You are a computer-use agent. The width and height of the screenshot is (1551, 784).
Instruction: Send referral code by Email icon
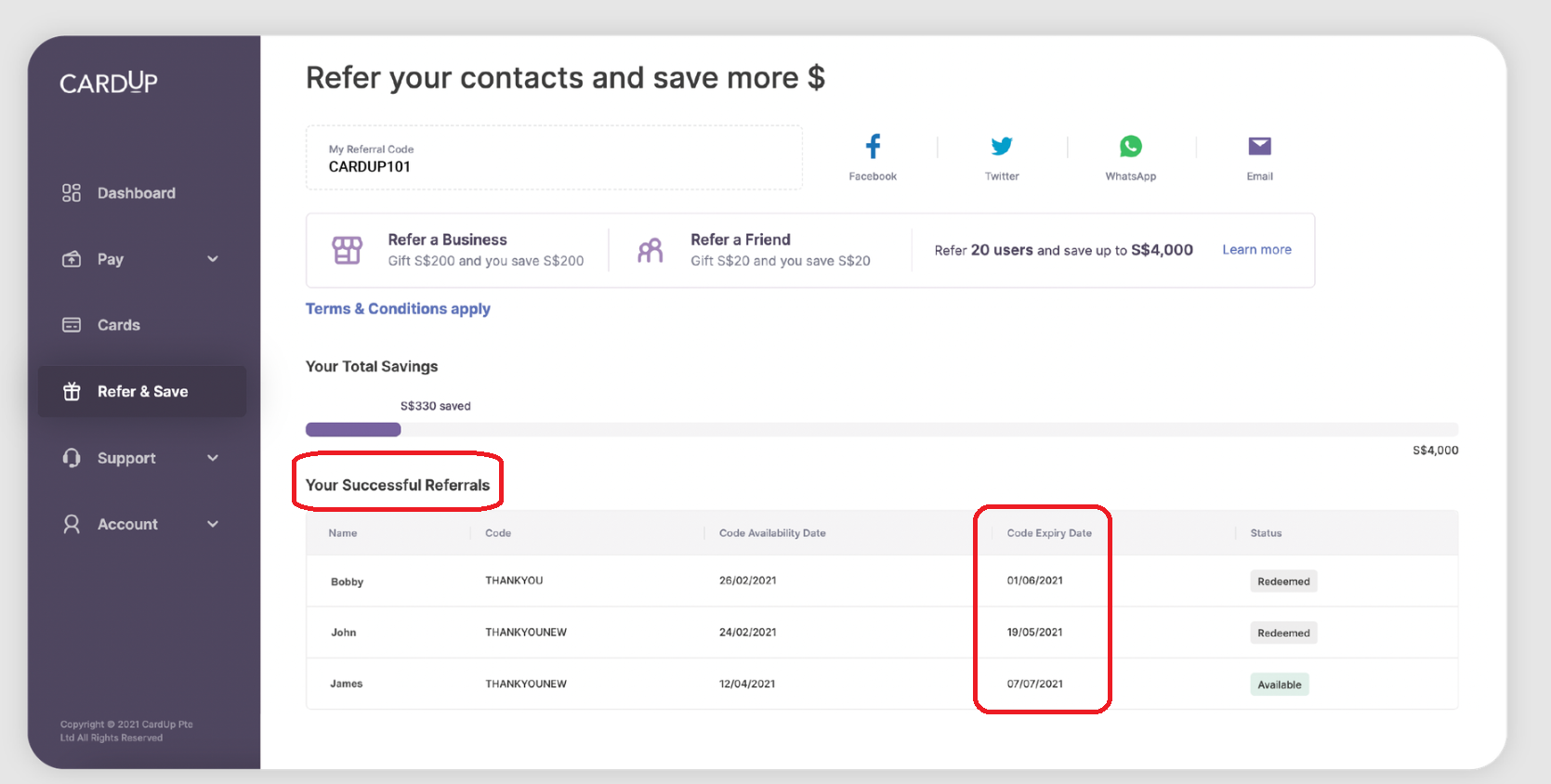click(x=1259, y=147)
